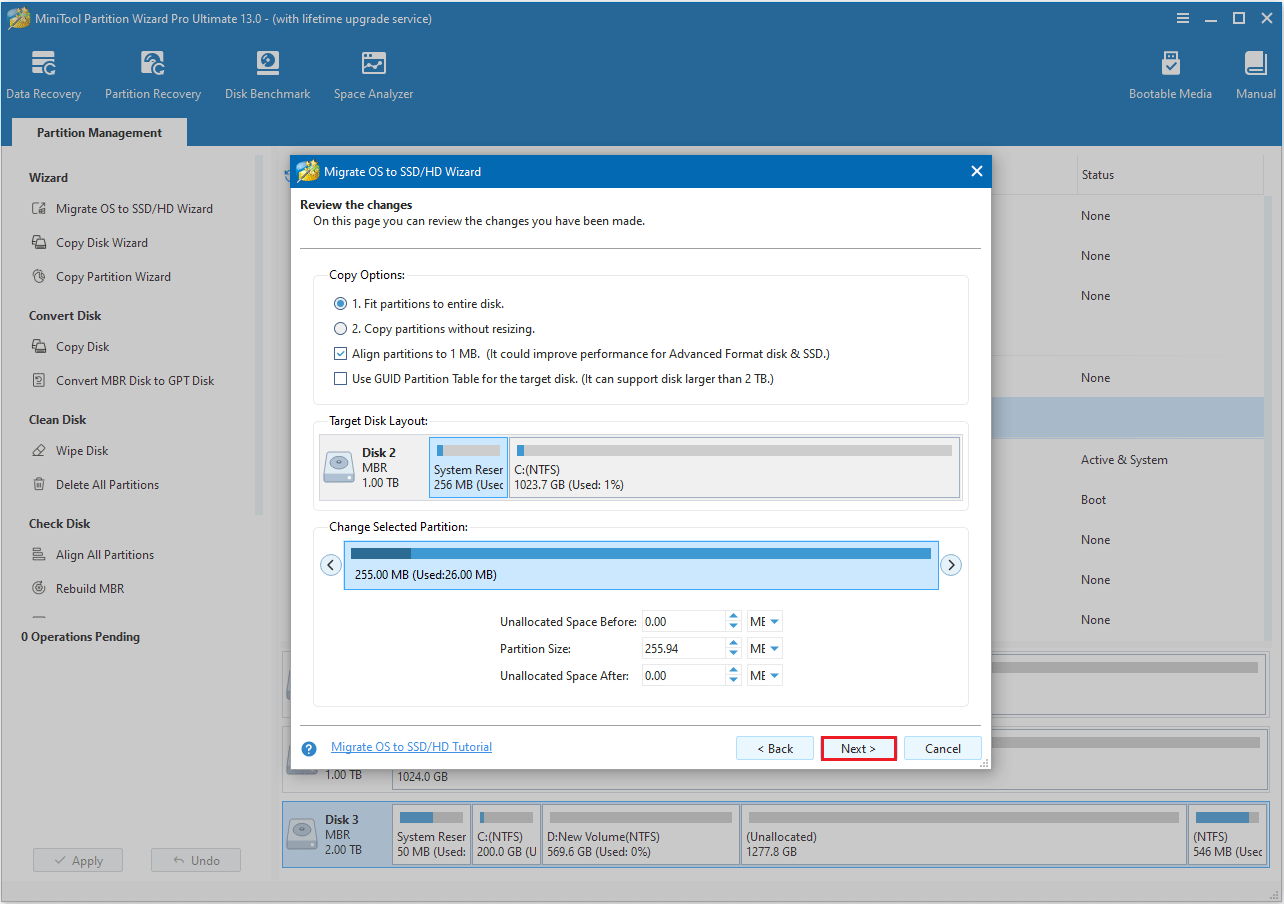Select the Copy partitions without resizing option

click(340, 327)
